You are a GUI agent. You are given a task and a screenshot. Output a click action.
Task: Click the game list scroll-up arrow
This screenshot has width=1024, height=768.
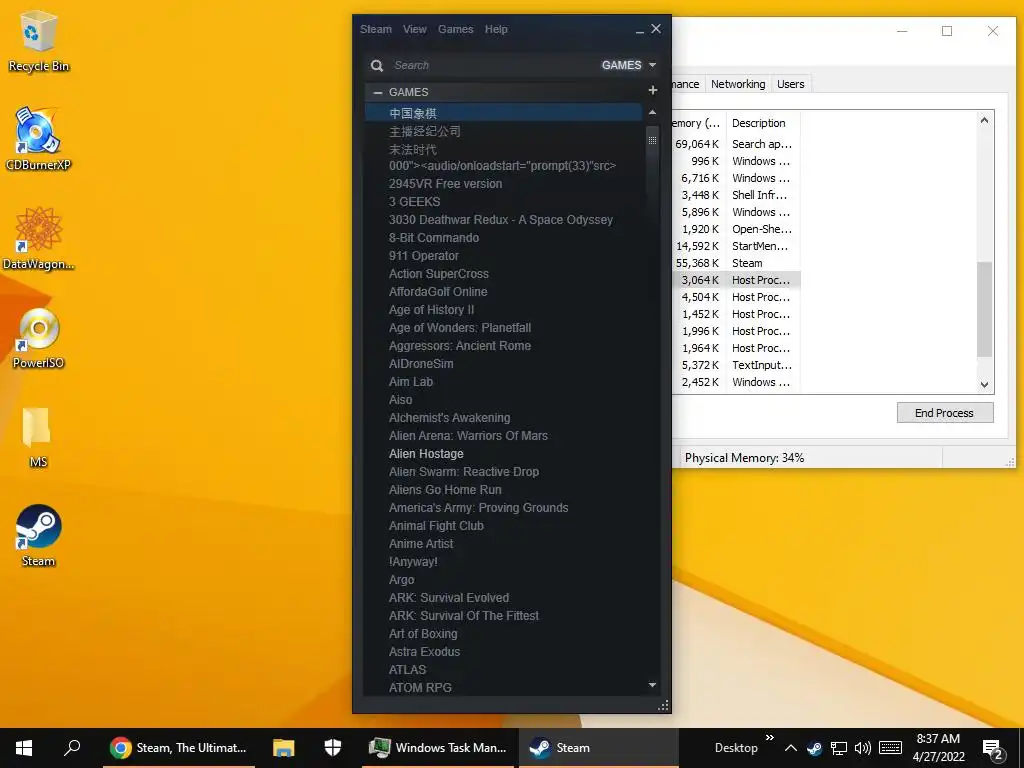point(652,113)
